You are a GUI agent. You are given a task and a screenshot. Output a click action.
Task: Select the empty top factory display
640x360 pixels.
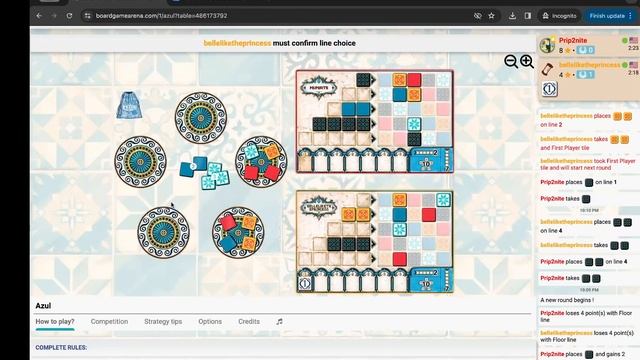point(200,118)
